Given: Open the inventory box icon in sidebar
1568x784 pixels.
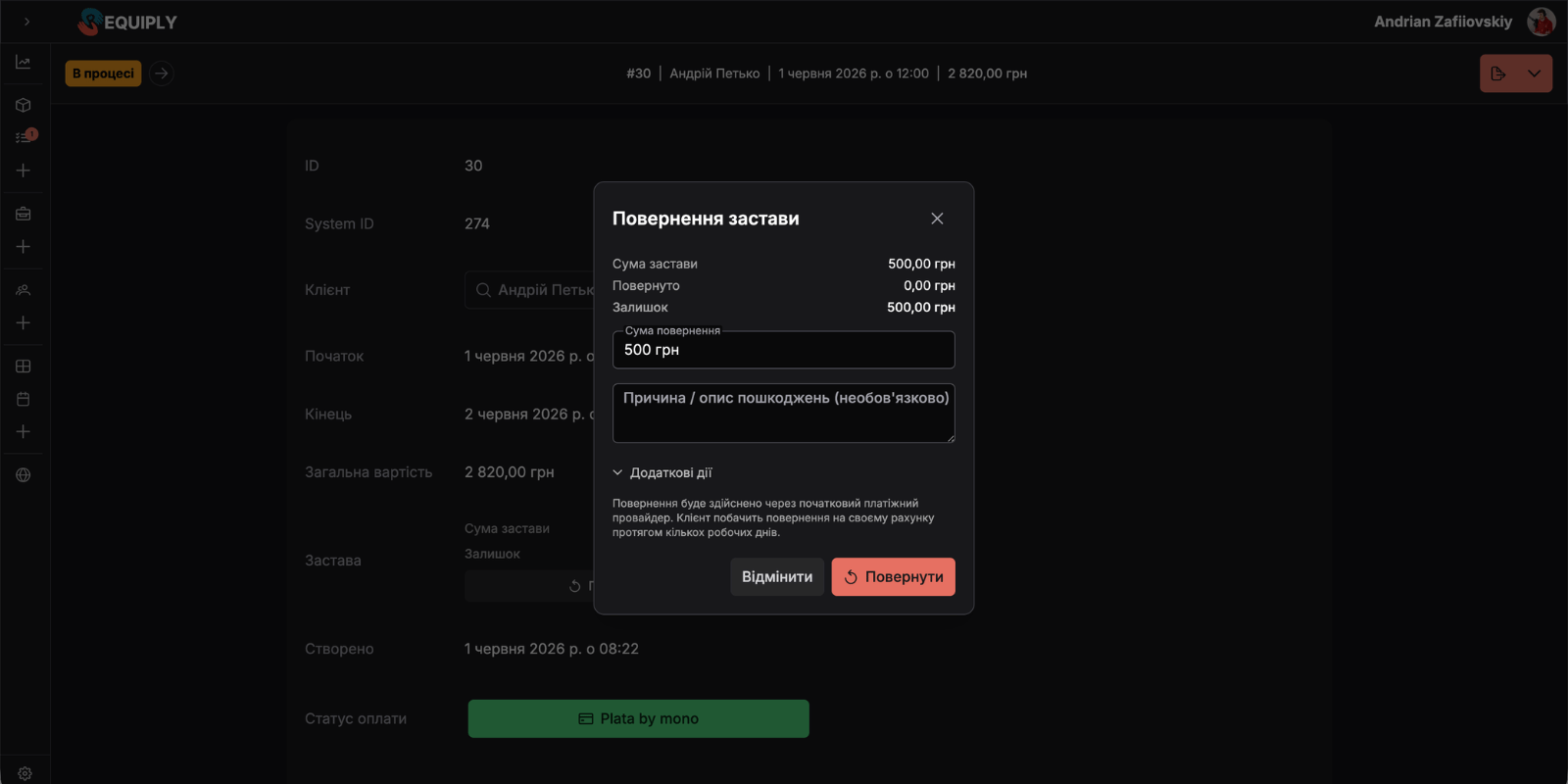Looking at the screenshot, I should click(x=24, y=105).
